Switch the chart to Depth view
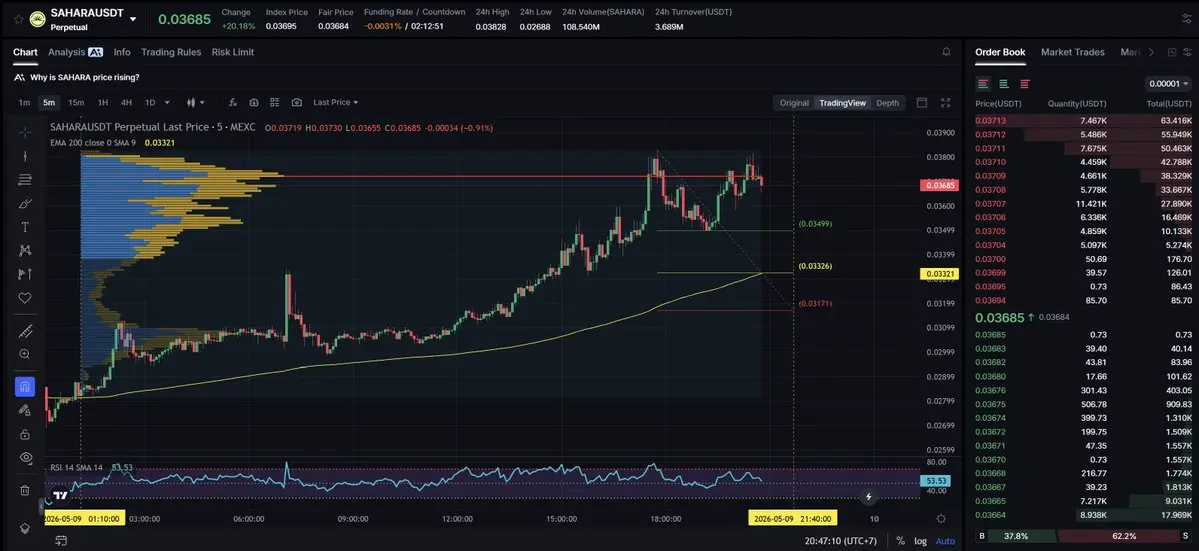This screenshot has height=551, width=1199. pyautogui.click(x=888, y=102)
